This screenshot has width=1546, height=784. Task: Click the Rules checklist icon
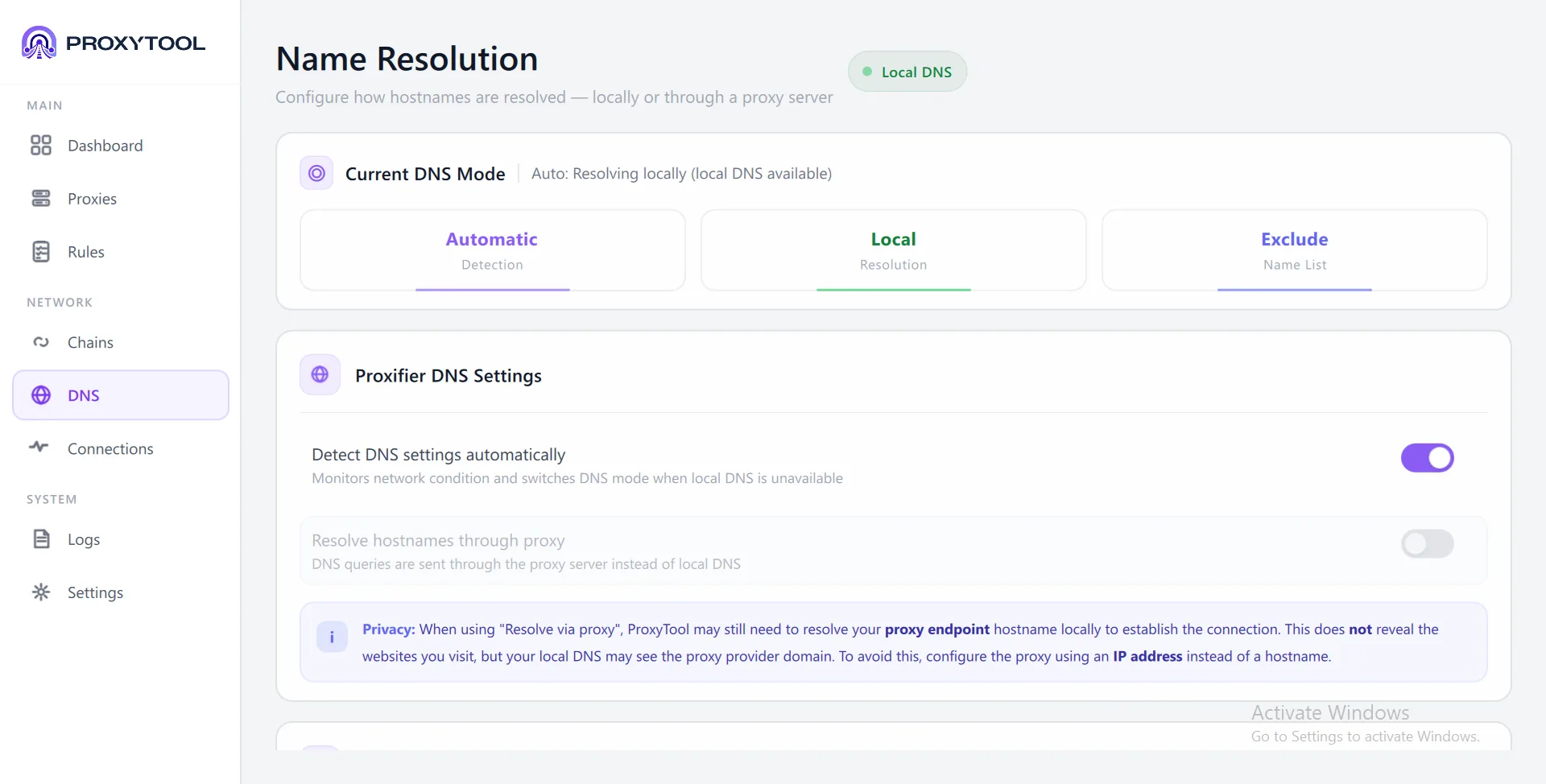(x=41, y=251)
